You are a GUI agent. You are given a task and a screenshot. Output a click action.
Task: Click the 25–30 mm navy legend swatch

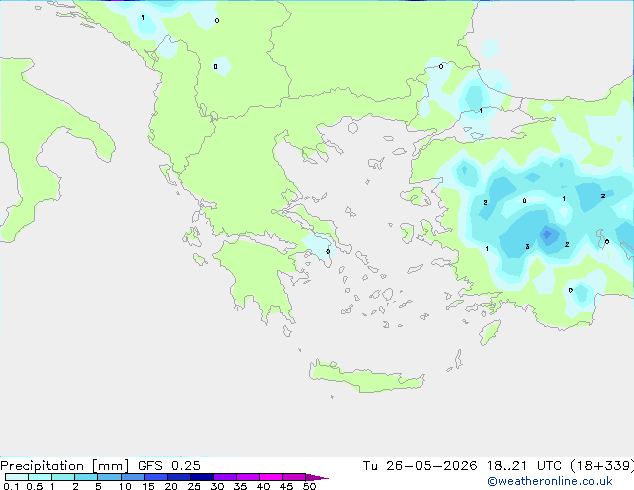click(x=202, y=477)
